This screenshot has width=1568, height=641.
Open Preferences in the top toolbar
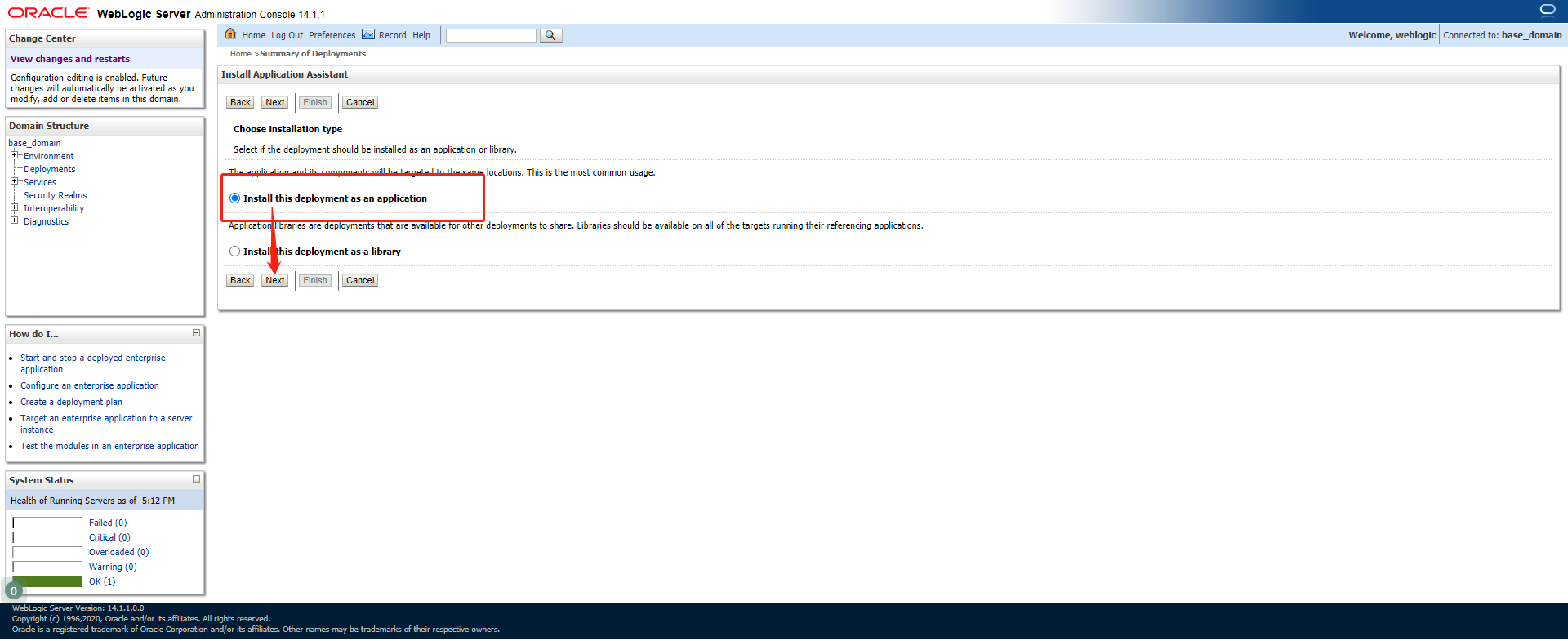(332, 35)
